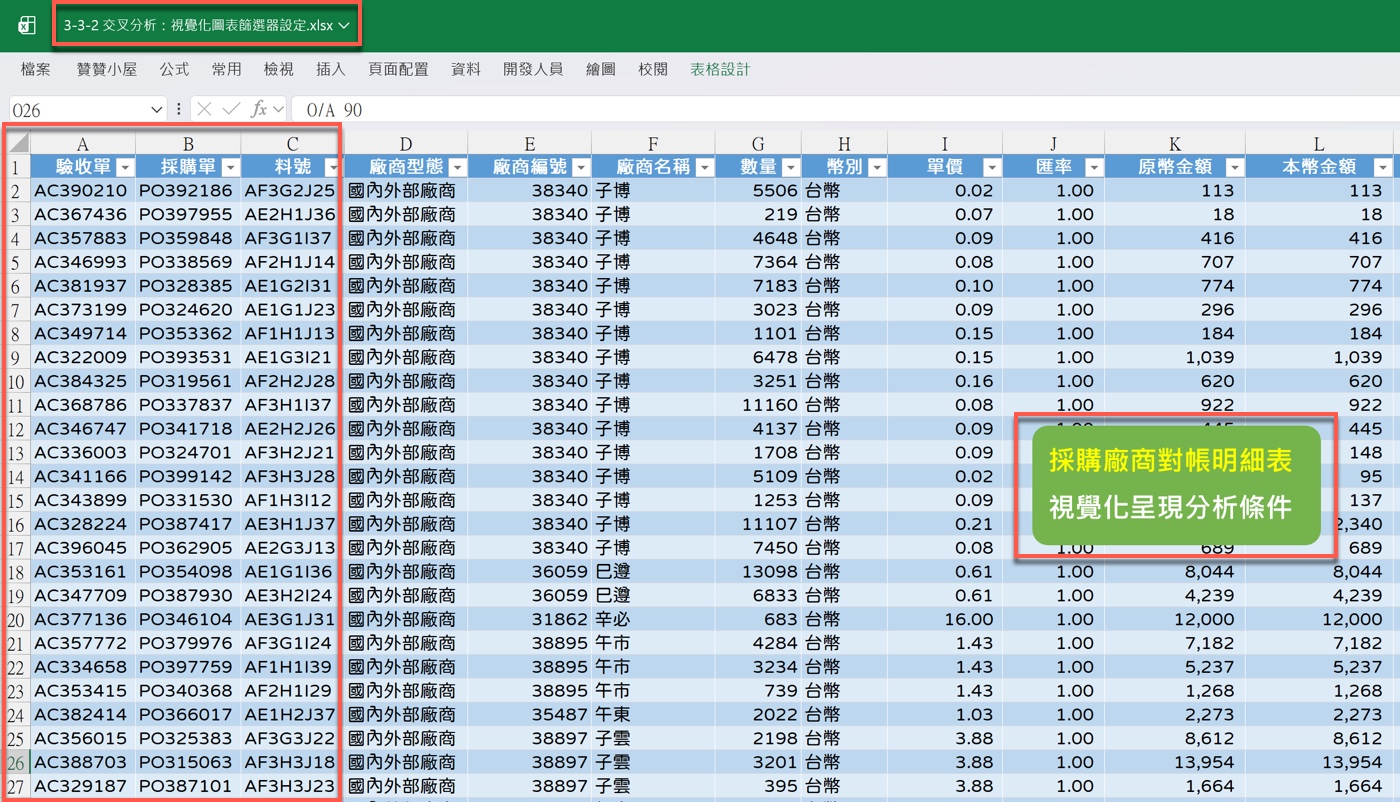The image size is (1400, 802).
Task: Select column K header
Action: (1175, 143)
